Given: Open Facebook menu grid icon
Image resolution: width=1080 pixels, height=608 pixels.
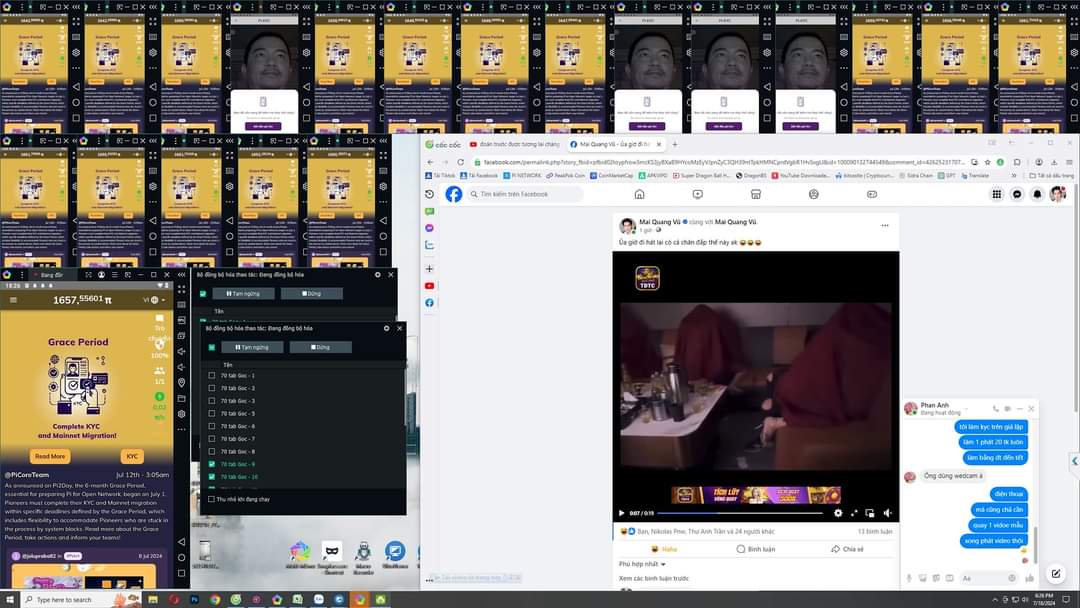Looking at the screenshot, I should [996, 194].
